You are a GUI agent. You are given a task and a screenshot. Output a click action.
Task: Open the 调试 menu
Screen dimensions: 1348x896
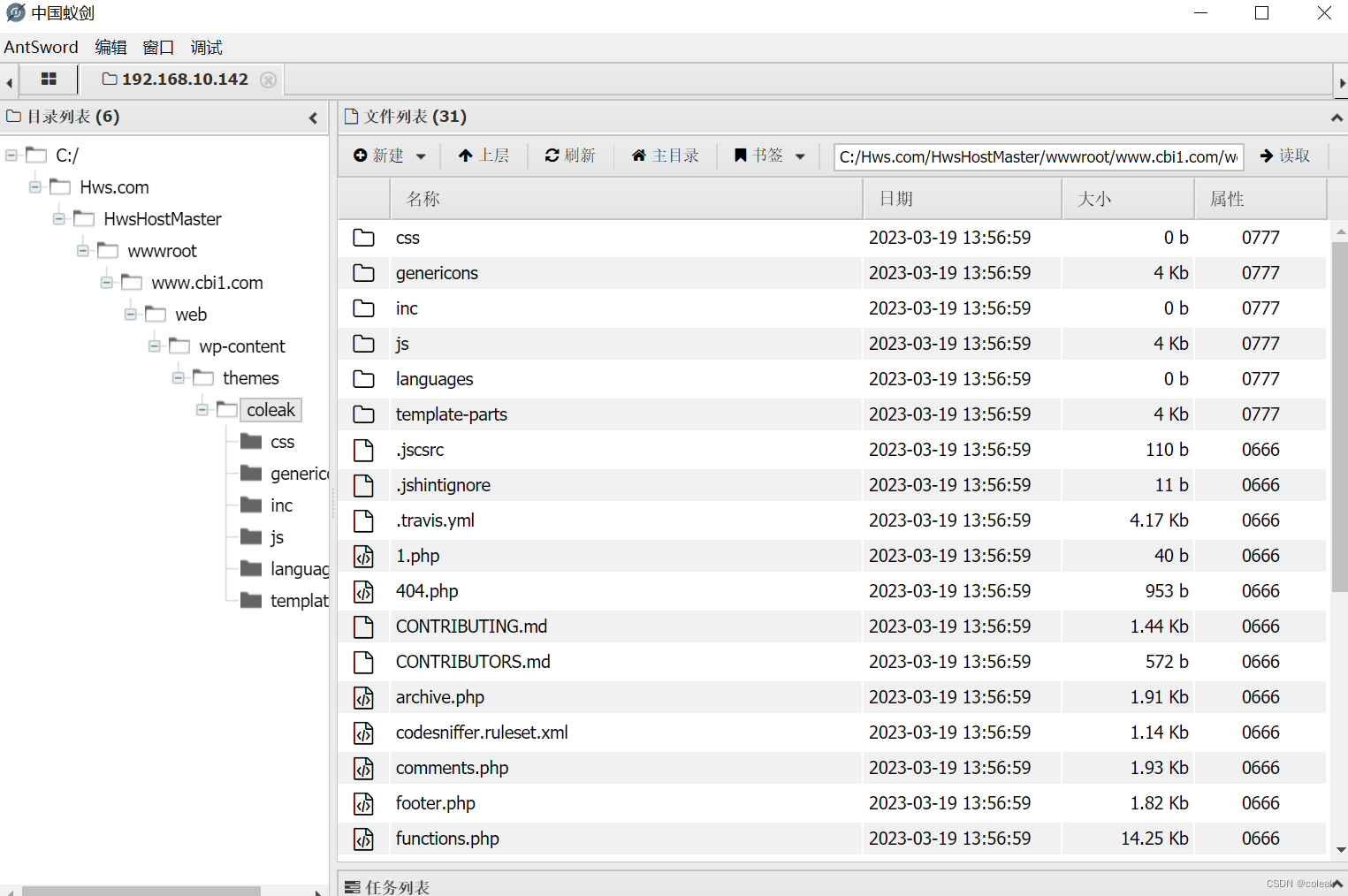[x=205, y=47]
